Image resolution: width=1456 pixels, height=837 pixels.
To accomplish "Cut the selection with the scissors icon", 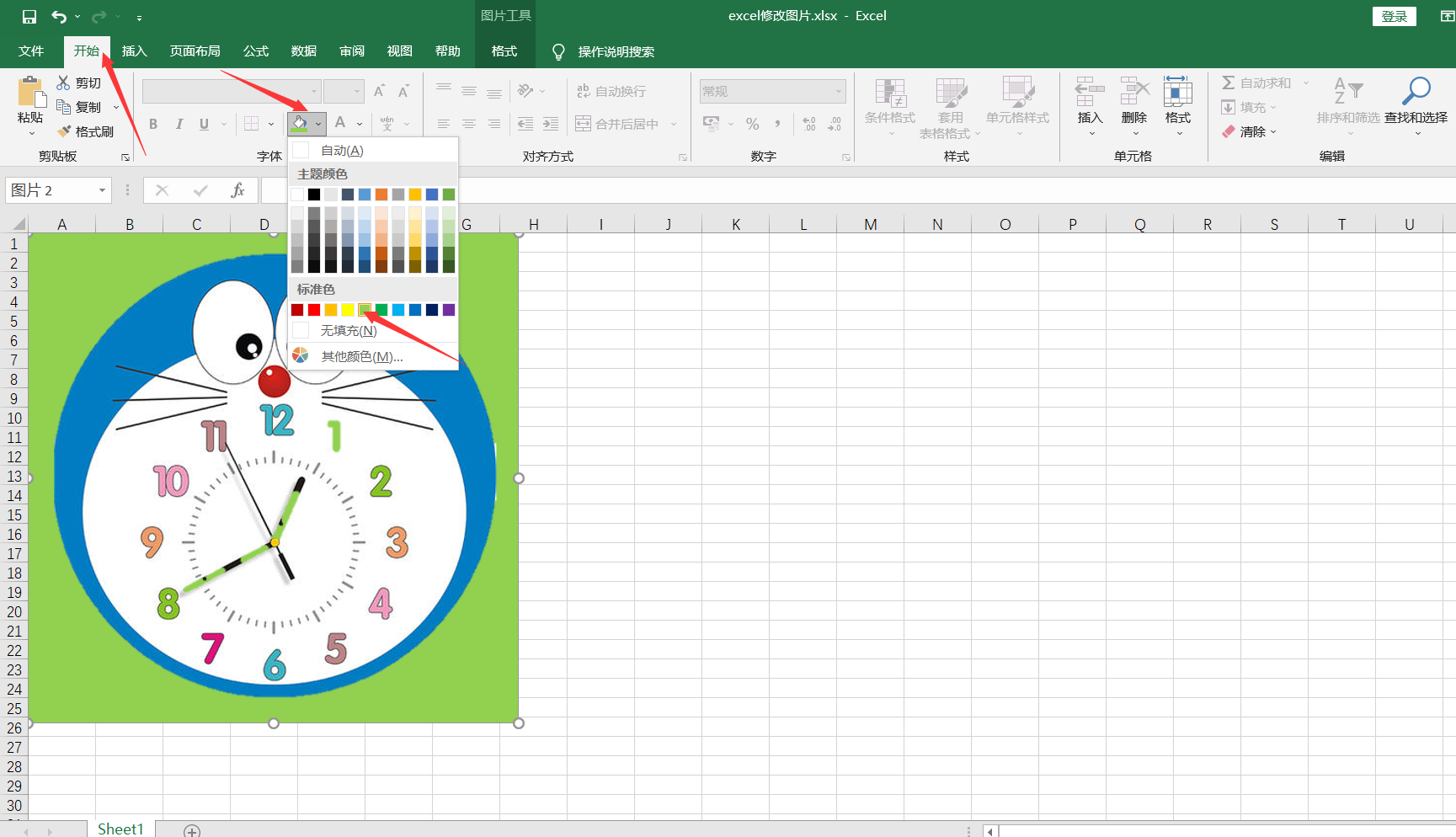I will (63, 83).
